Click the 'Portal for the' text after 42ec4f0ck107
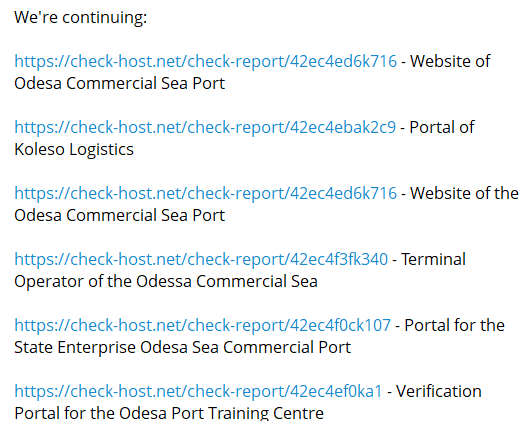This screenshot has width=531, height=421. [454, 325]
